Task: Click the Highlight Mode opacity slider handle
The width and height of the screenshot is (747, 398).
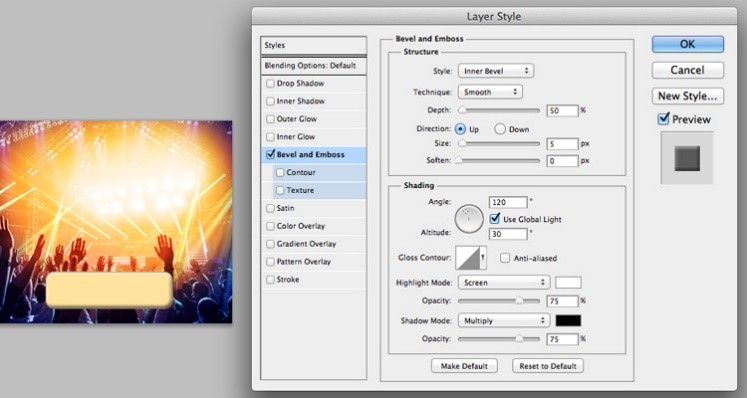Action: click(519, 301)
